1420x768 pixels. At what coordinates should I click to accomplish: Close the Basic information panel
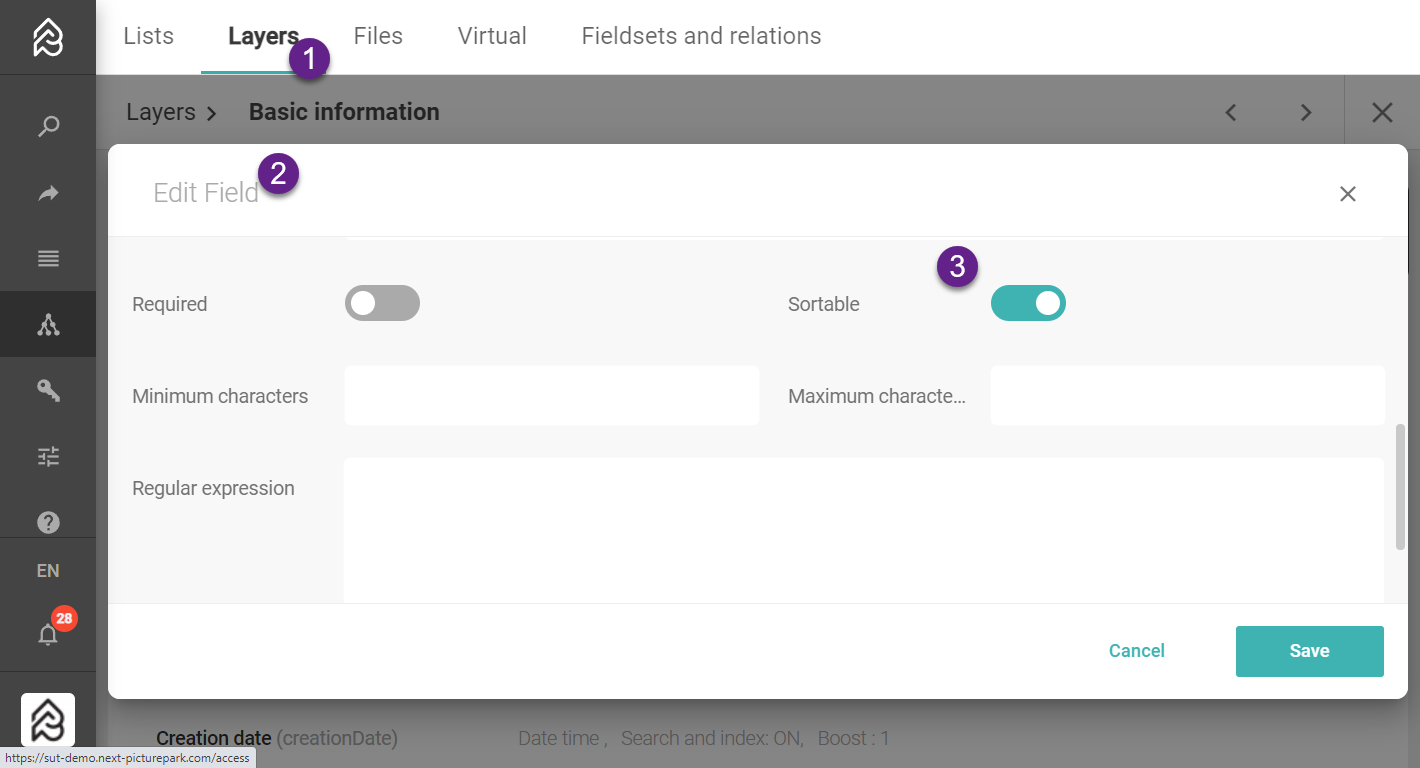[1382, 112]
